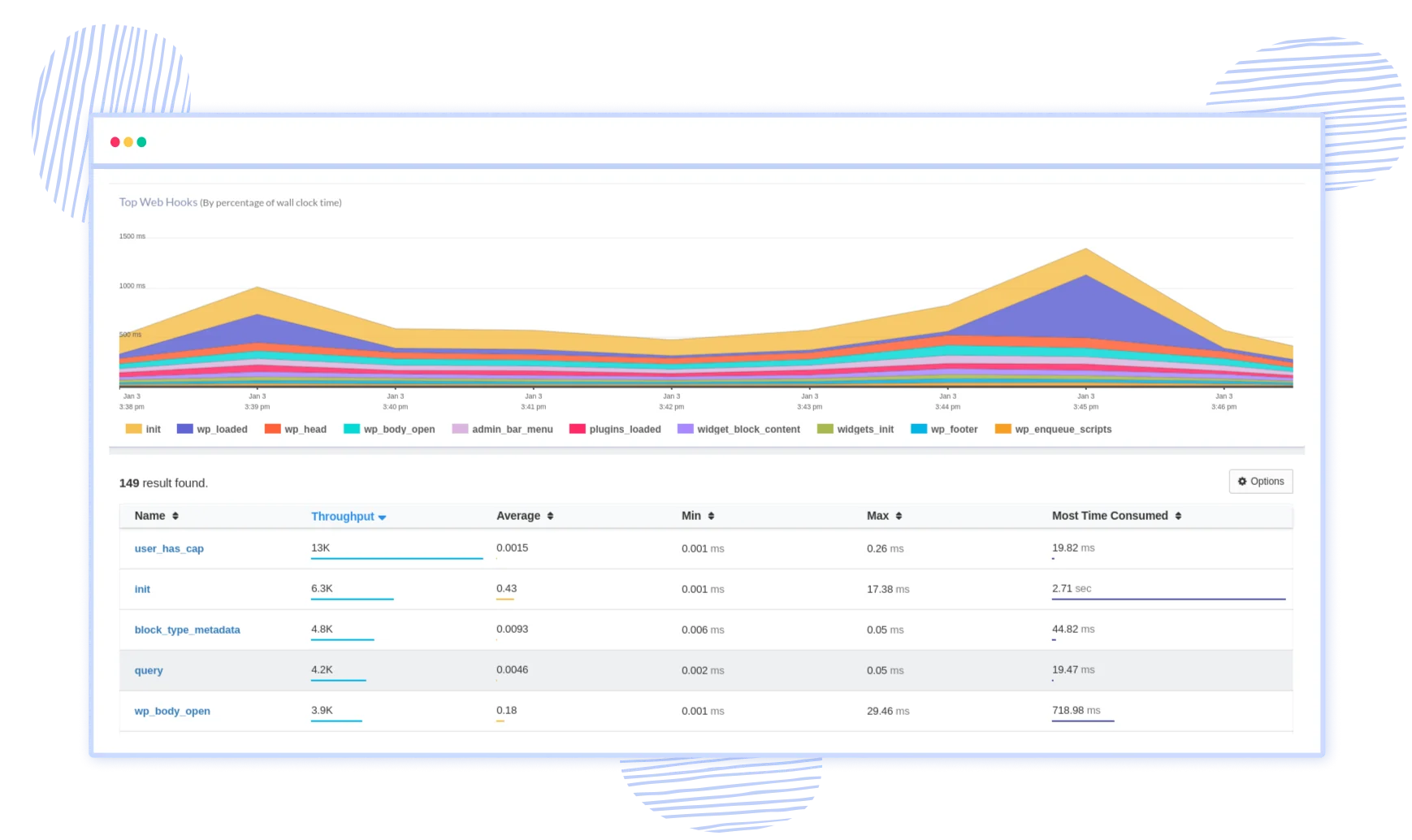Open the init hook link in table
The width and height of the screenshot is (1412, 840).
[142, 589]
